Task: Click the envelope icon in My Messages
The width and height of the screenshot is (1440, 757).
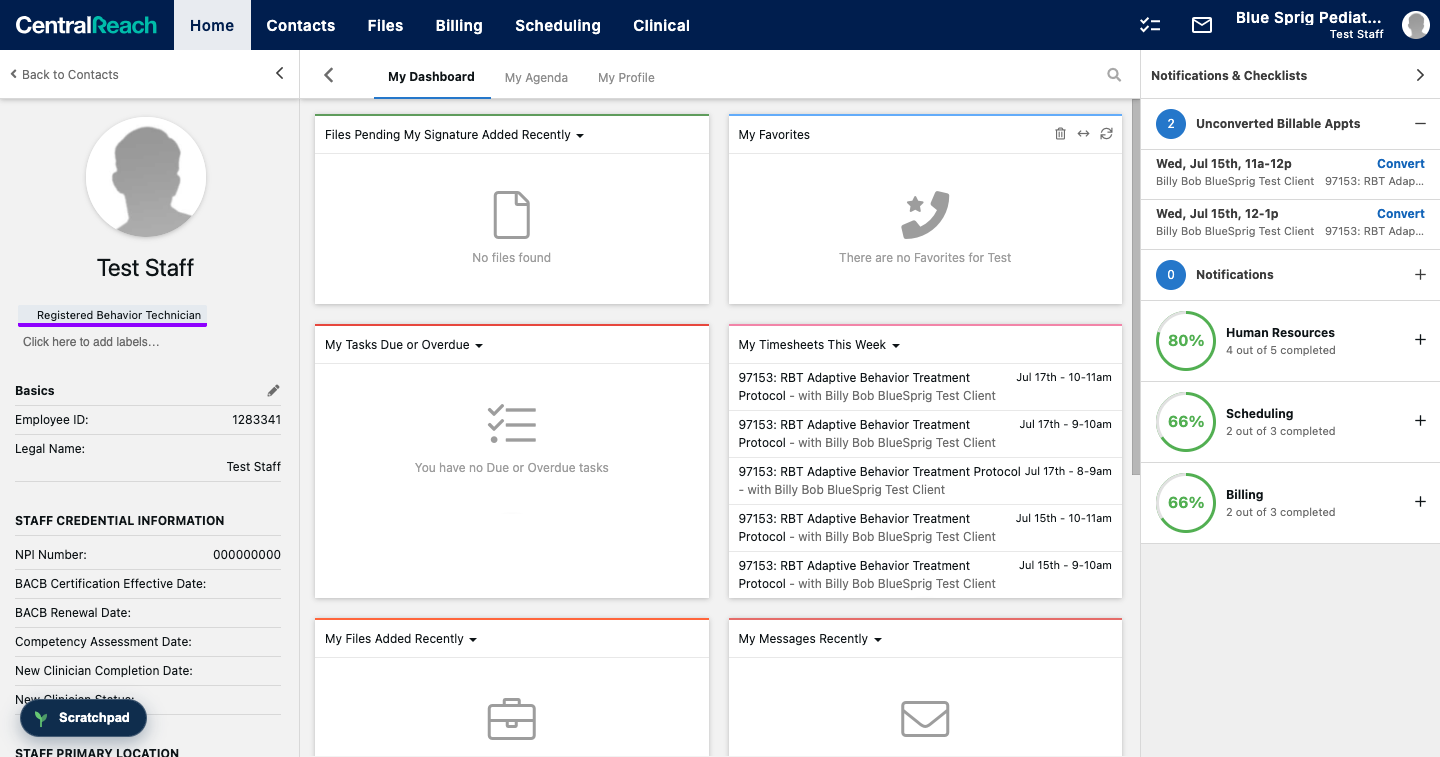Action: click(925, 719)
